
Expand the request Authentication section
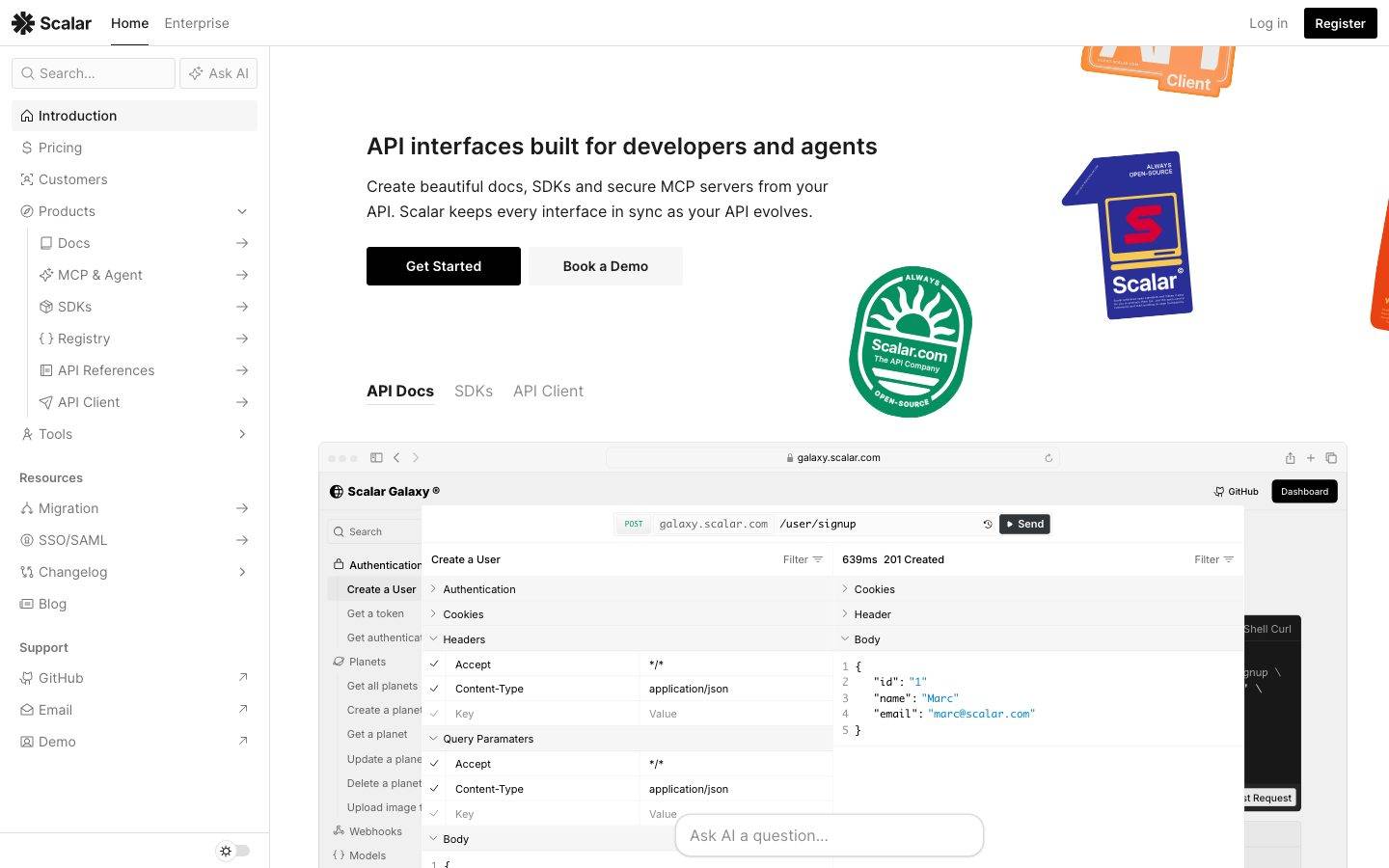point(627,589)
